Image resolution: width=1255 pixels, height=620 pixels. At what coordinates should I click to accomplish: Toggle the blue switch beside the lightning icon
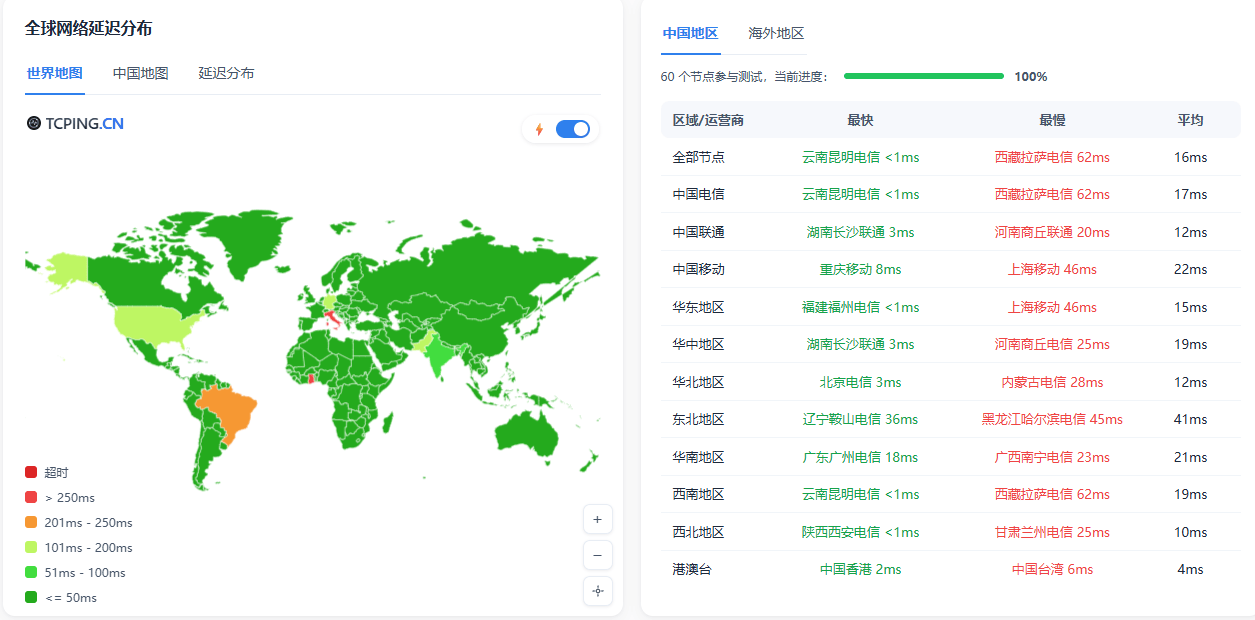tap(573, 129)
